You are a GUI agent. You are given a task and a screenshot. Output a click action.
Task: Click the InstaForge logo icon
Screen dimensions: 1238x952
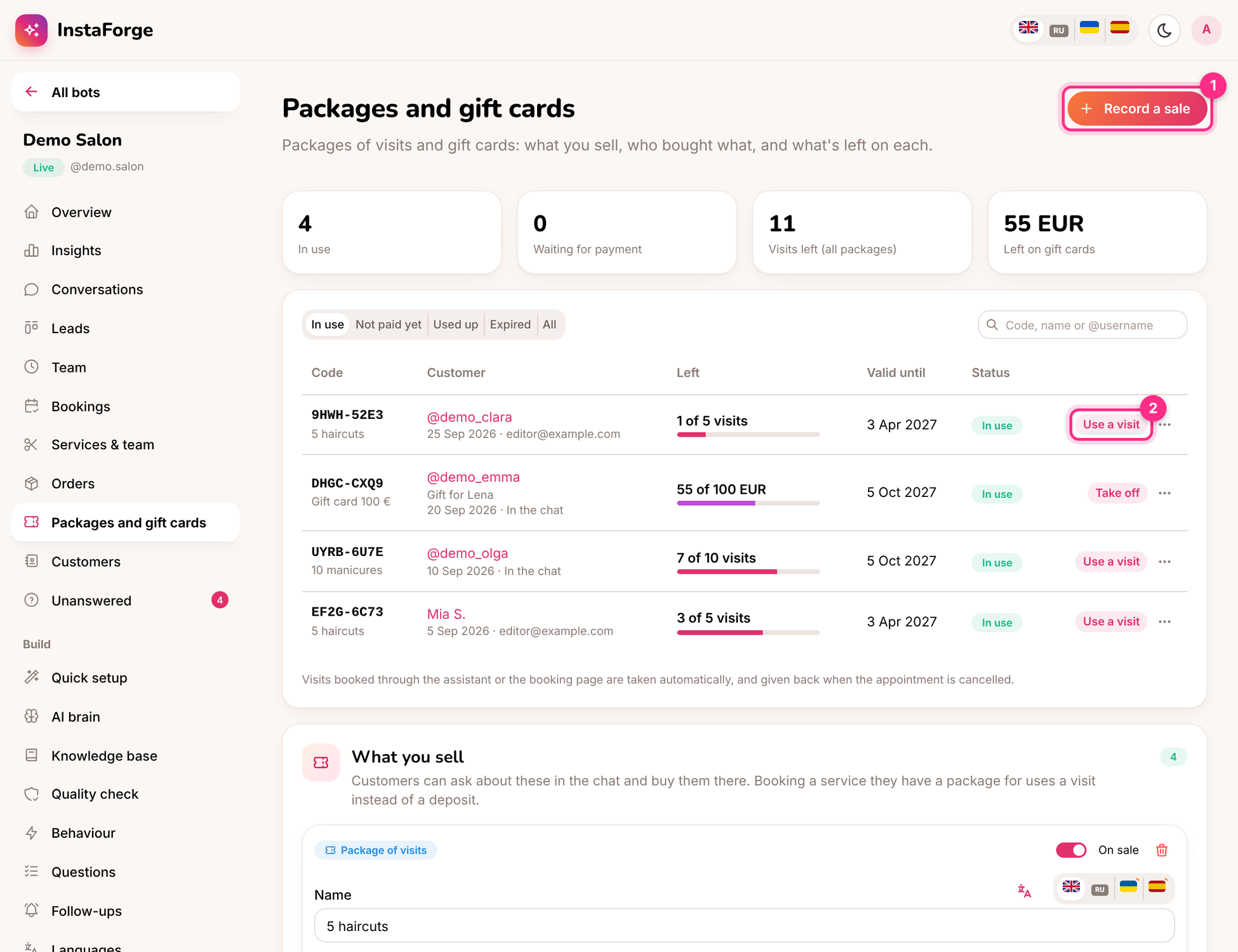point(31,30)
